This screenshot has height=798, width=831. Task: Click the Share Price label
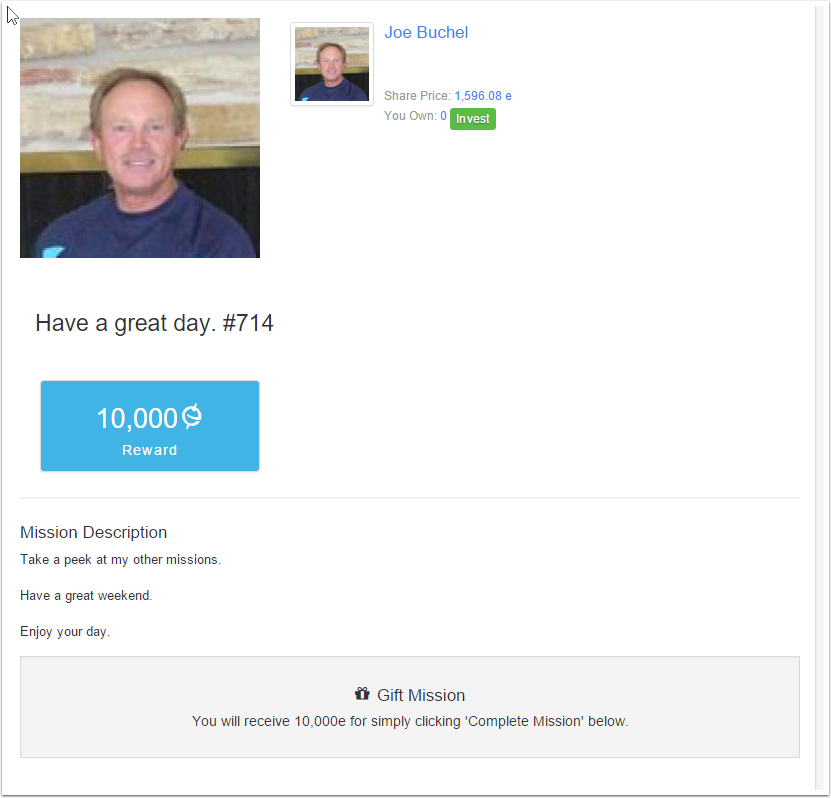coord(417,96)
